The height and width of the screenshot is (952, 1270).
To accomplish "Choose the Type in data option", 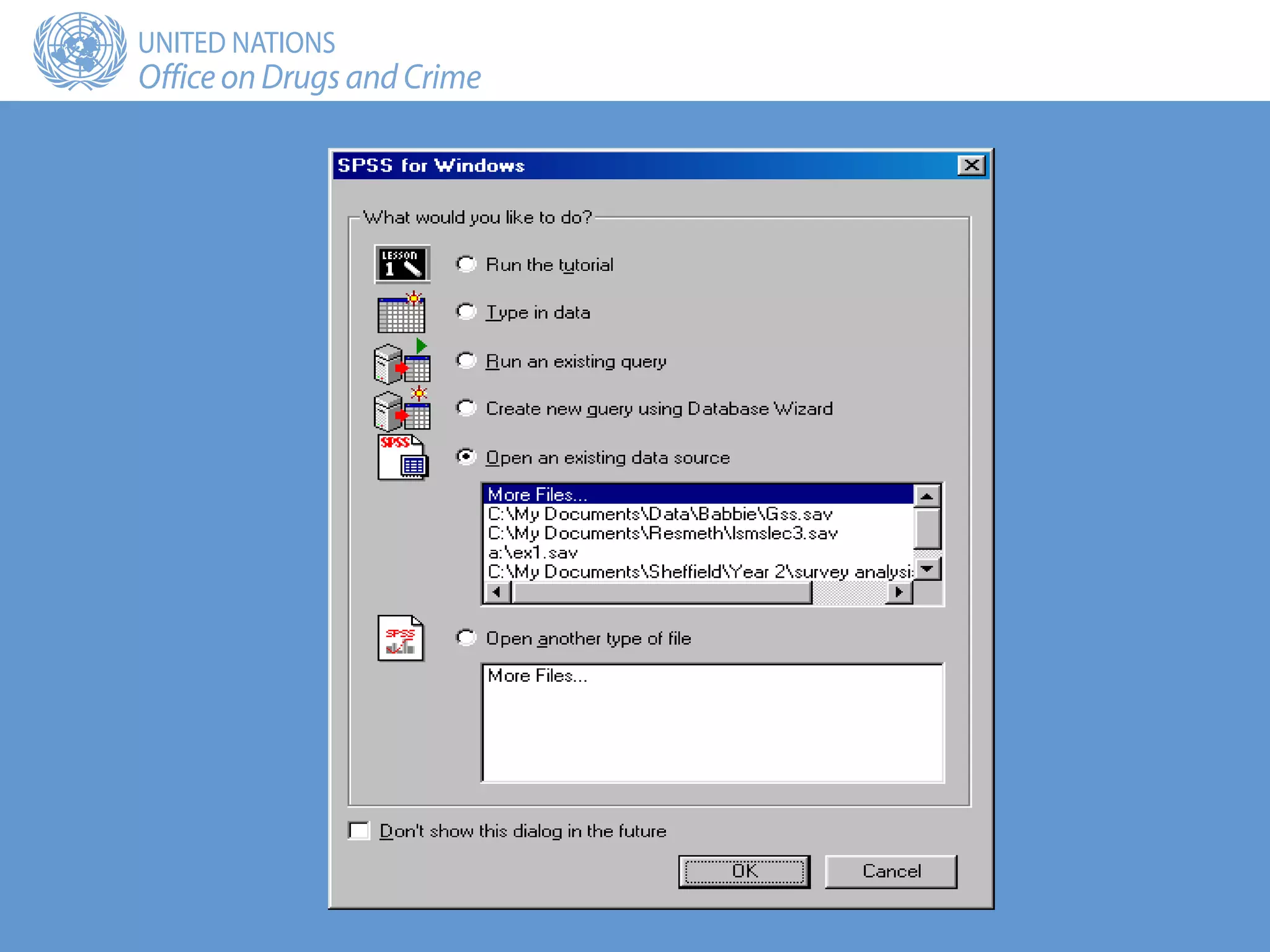I will click(466, 312).
